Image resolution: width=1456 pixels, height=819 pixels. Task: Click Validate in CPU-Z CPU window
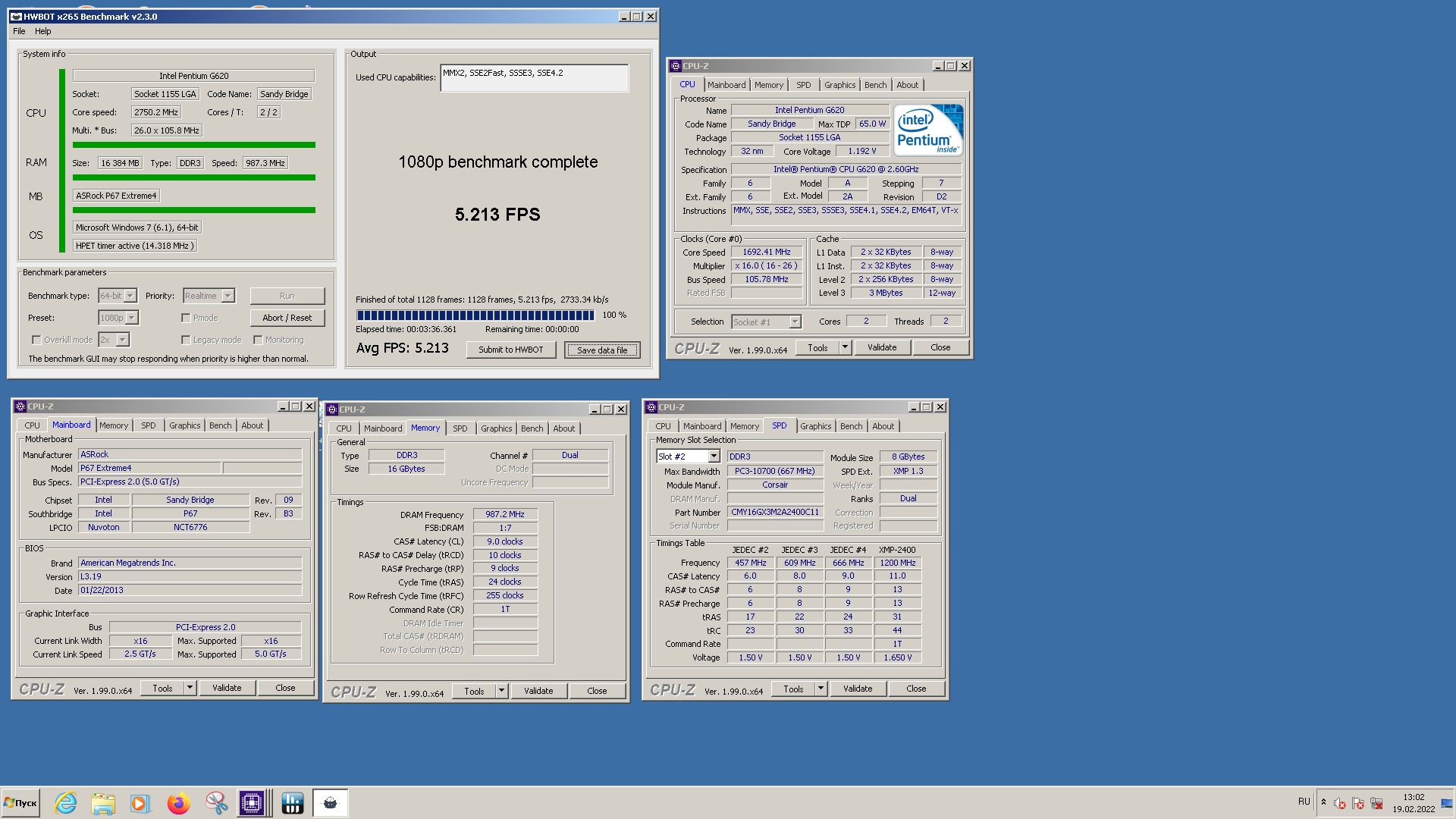[x=882, y=347]
